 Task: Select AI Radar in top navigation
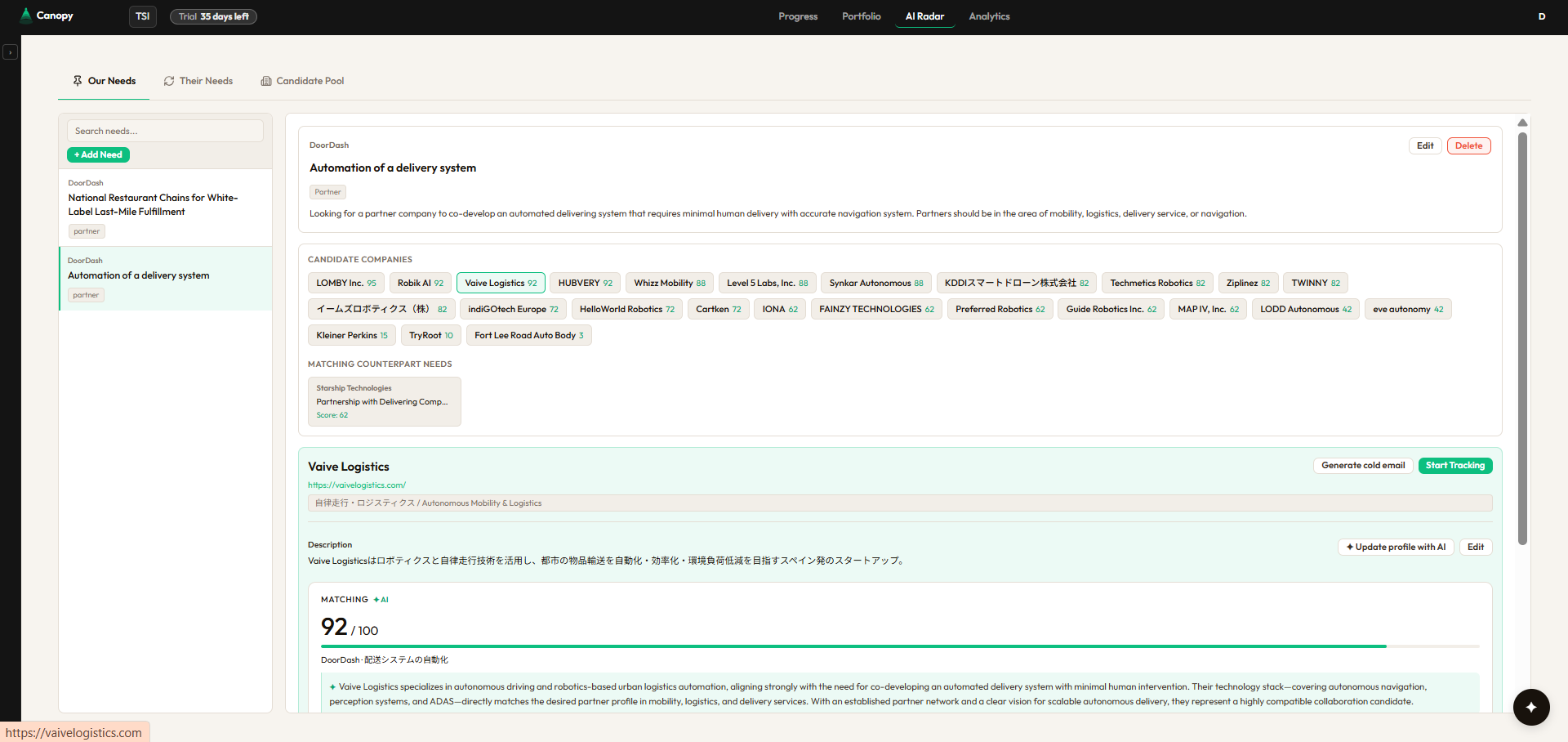click(924, 16)
